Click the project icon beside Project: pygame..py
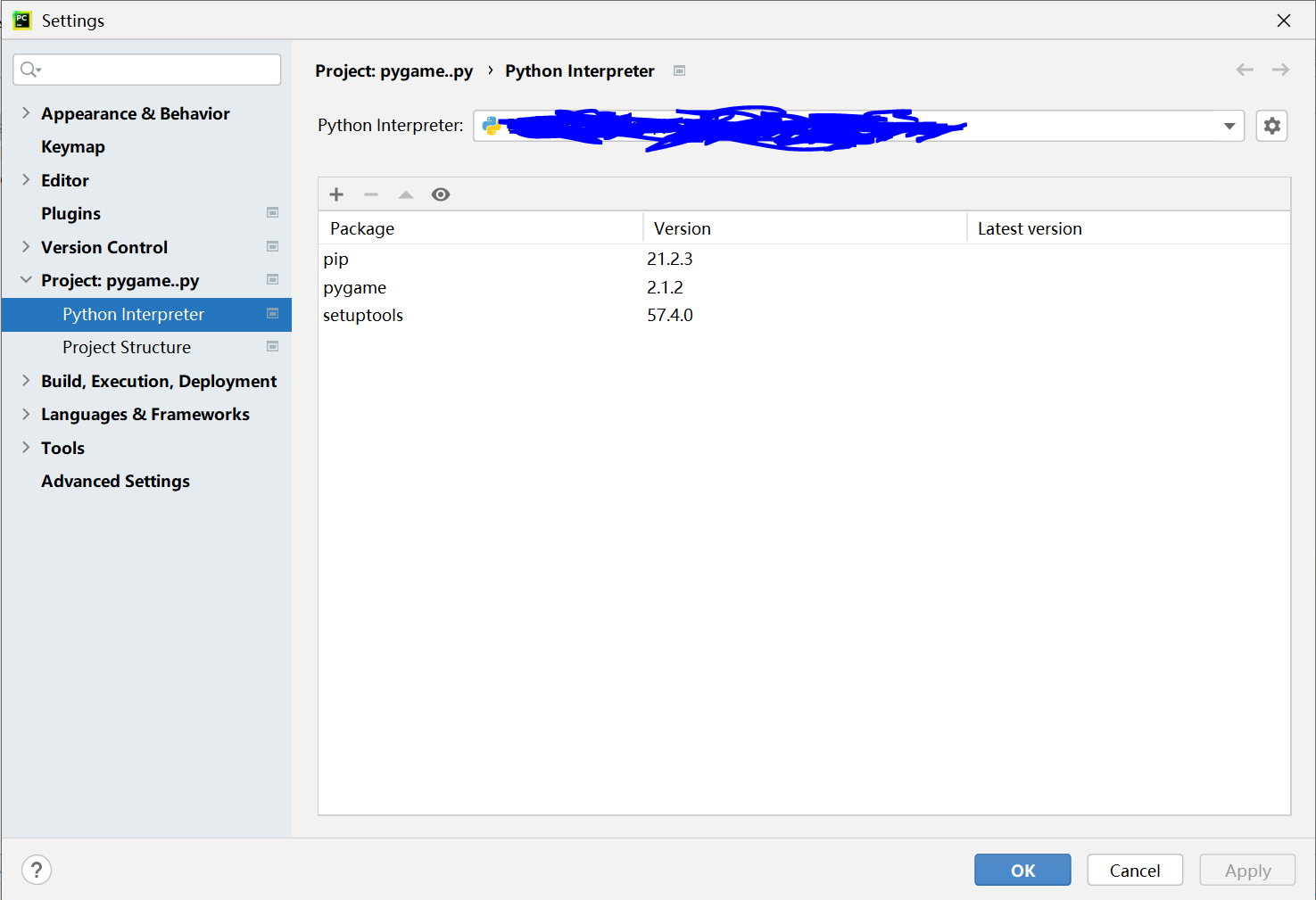Image resolution: width=1316 pixels, height=900 pixels. click(273, 279)
